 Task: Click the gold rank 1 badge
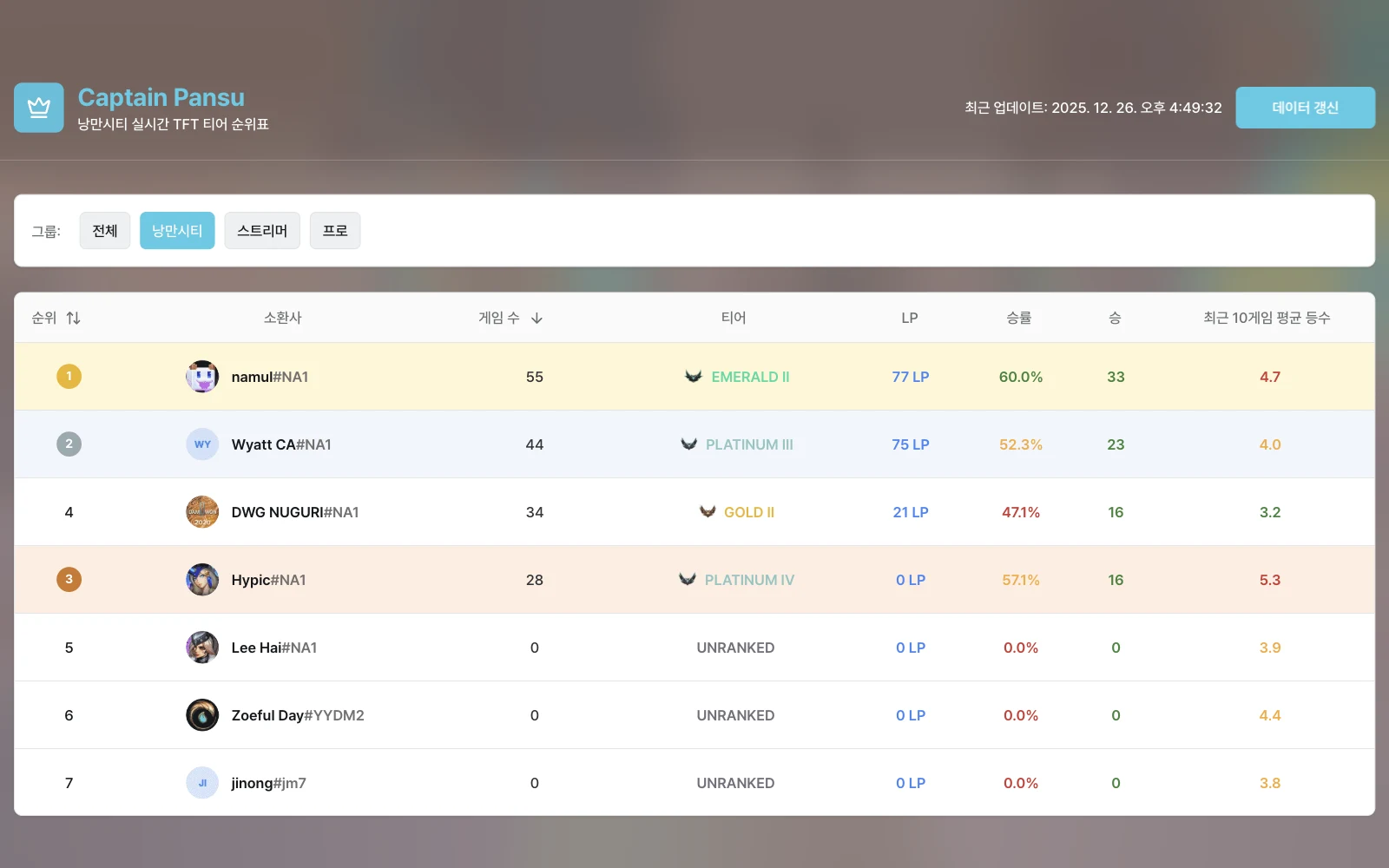pos(69,376)
